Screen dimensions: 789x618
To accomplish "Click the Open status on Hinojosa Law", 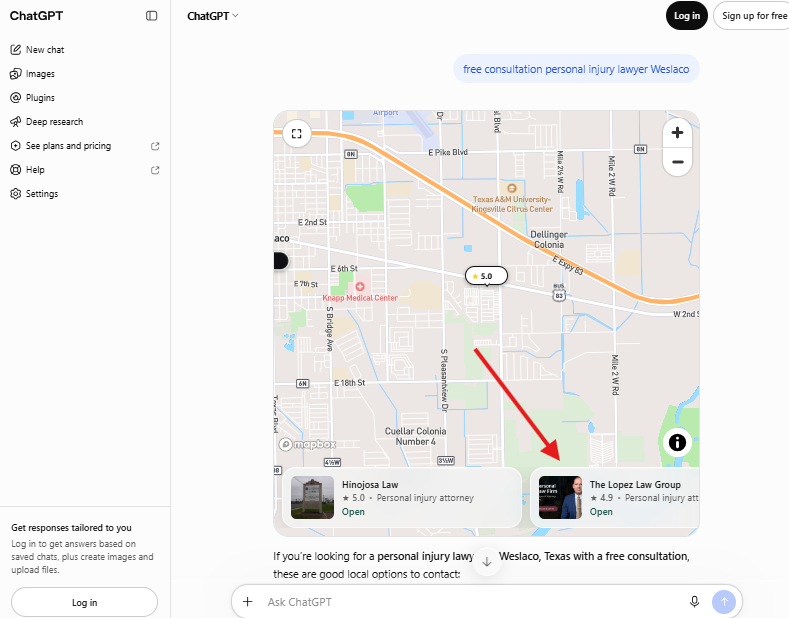I will [353, 512].
